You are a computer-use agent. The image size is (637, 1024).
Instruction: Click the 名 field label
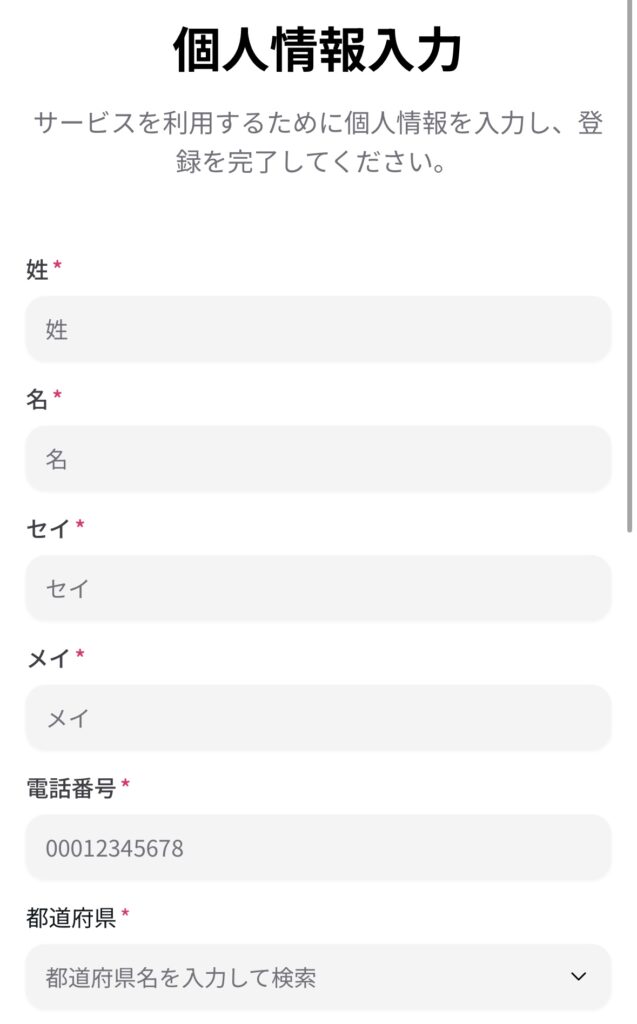click(x=37, y=399)
